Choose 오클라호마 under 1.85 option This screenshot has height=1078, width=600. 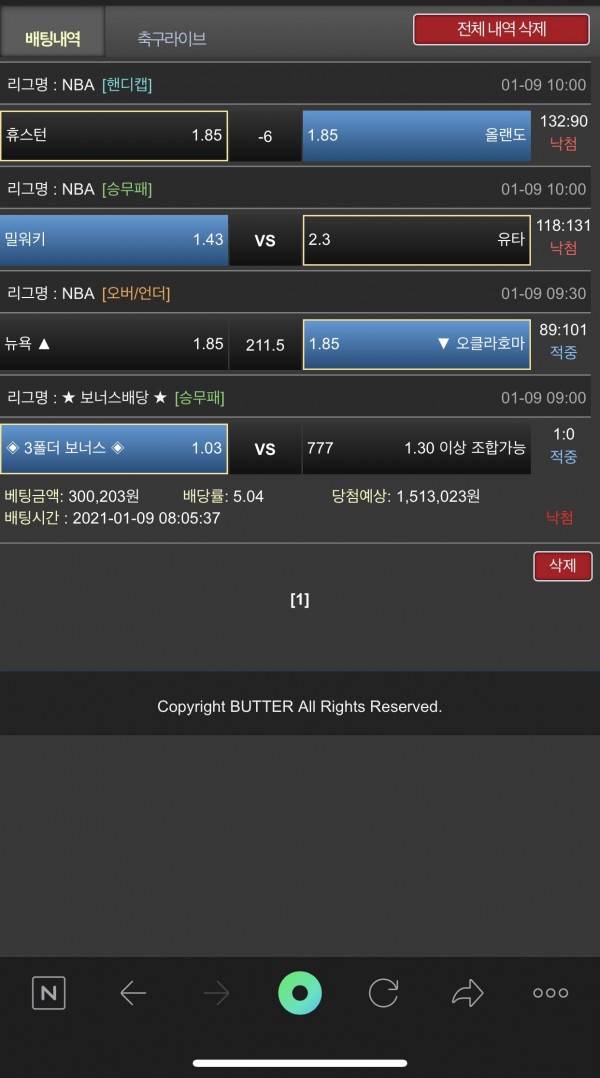point(416,344)
